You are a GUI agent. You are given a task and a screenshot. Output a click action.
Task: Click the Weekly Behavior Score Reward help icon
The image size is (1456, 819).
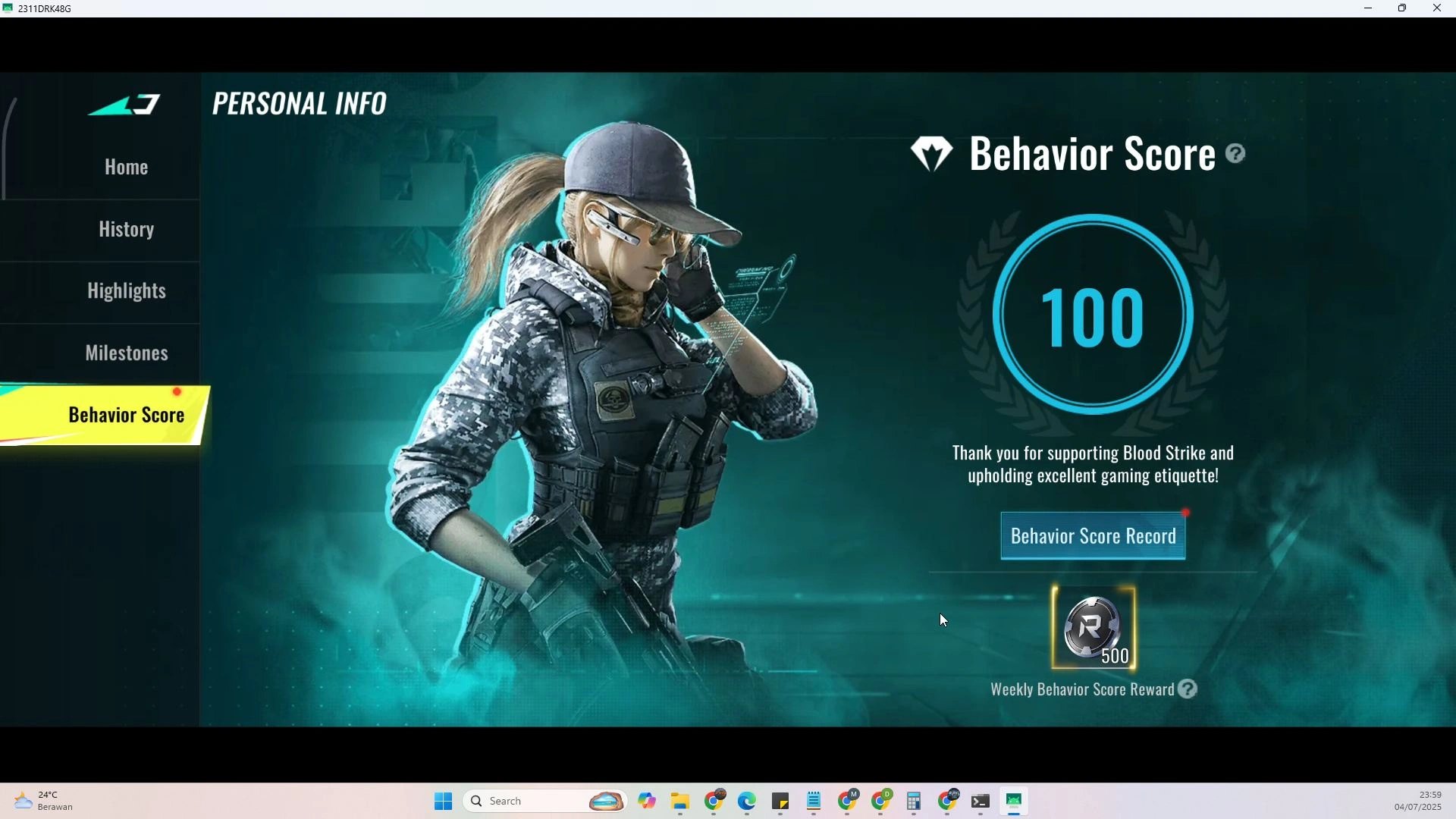pyautogui.click(x=1188, y=689)
